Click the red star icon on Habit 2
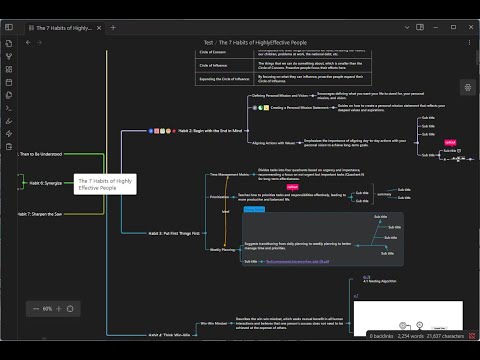 coord(174,131)
